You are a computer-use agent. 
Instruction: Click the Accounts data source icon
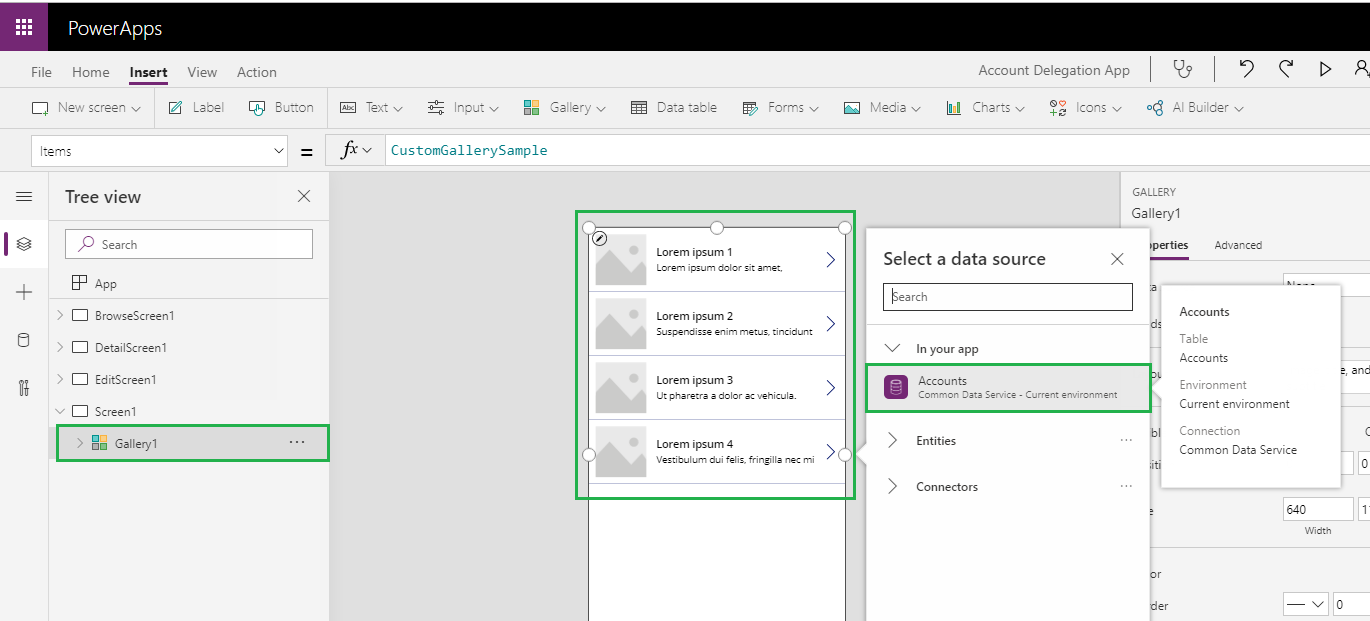click(896, 387)
